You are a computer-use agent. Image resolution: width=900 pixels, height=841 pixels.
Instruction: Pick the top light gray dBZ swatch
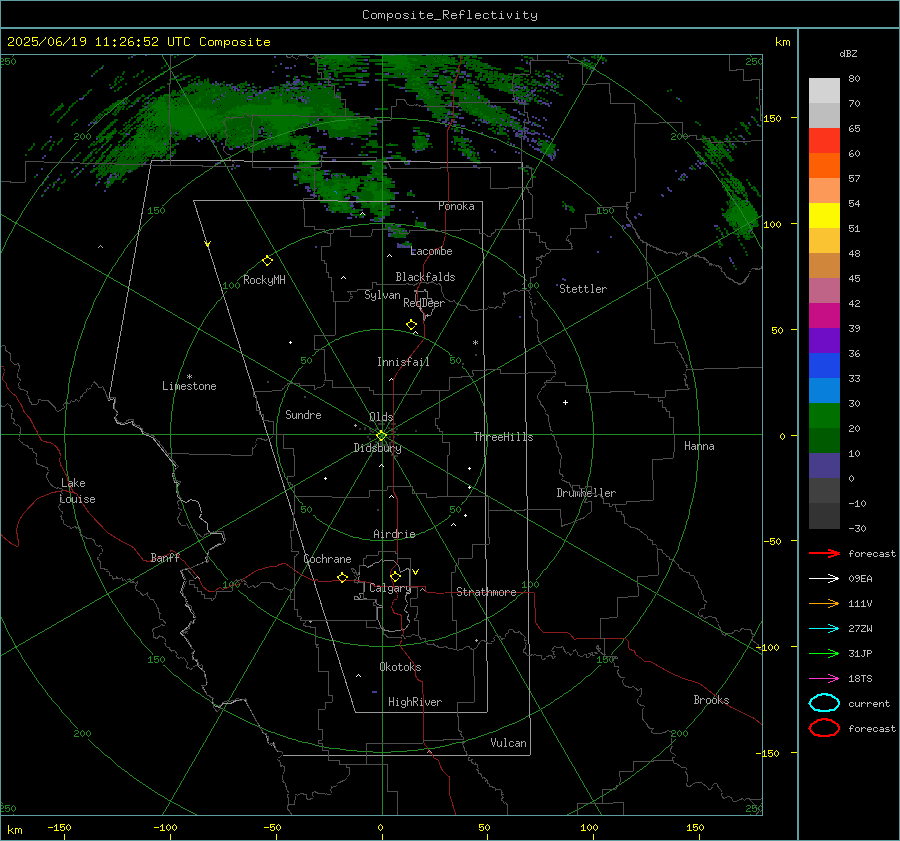[x=824, y=91]
